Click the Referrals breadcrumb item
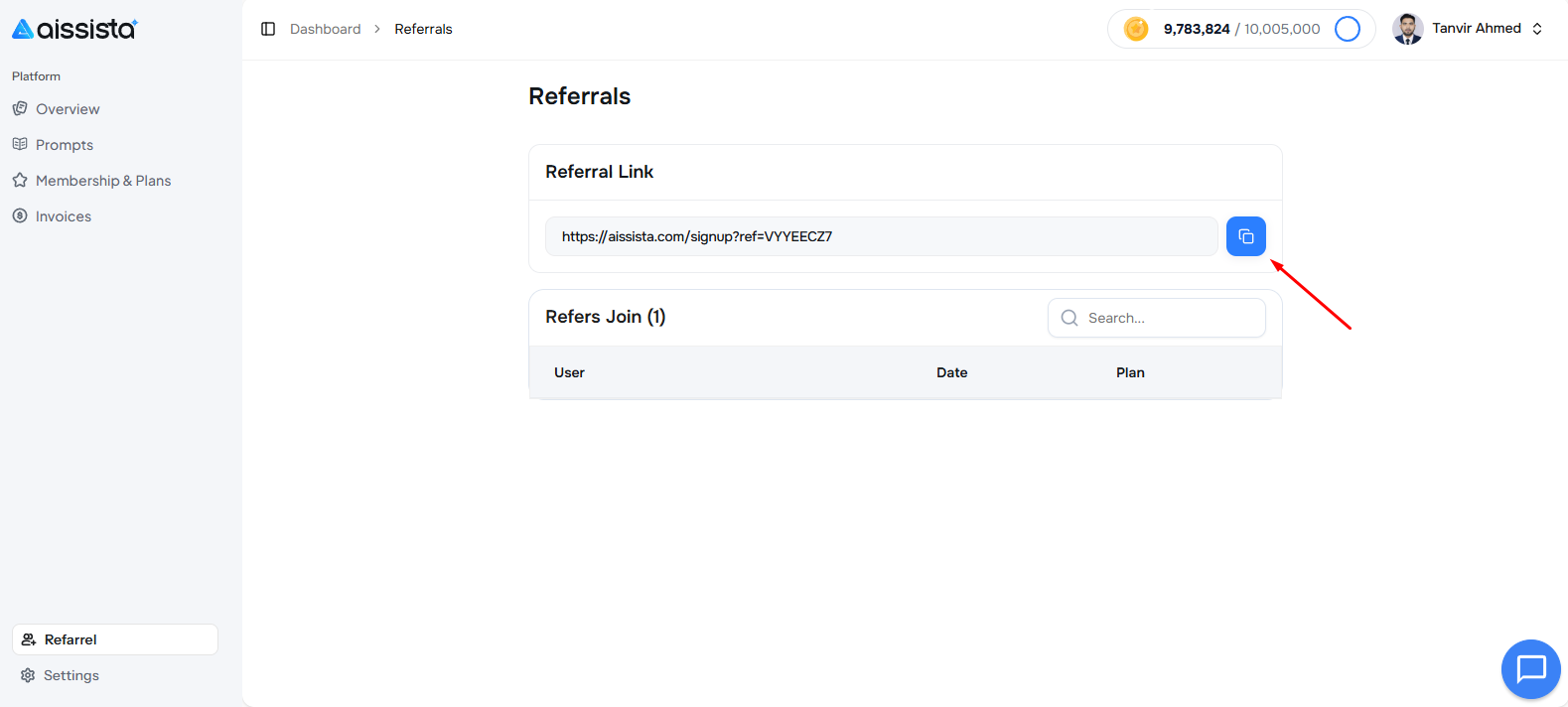Viewport: 1568px width, 707px height. [423, 29]
